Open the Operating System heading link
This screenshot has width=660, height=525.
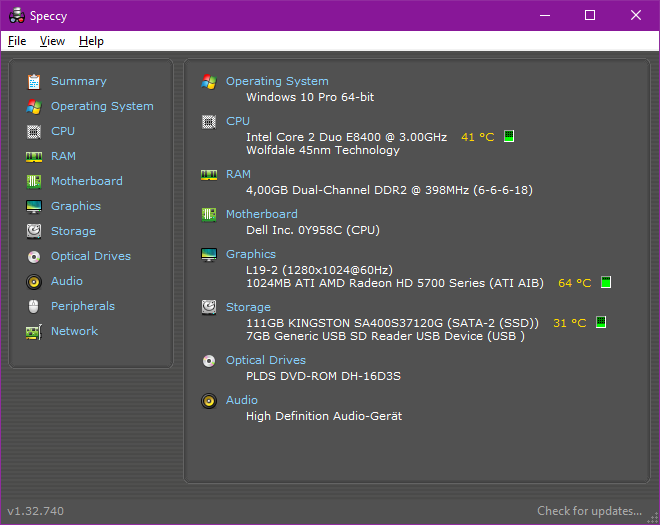point(276,81)
